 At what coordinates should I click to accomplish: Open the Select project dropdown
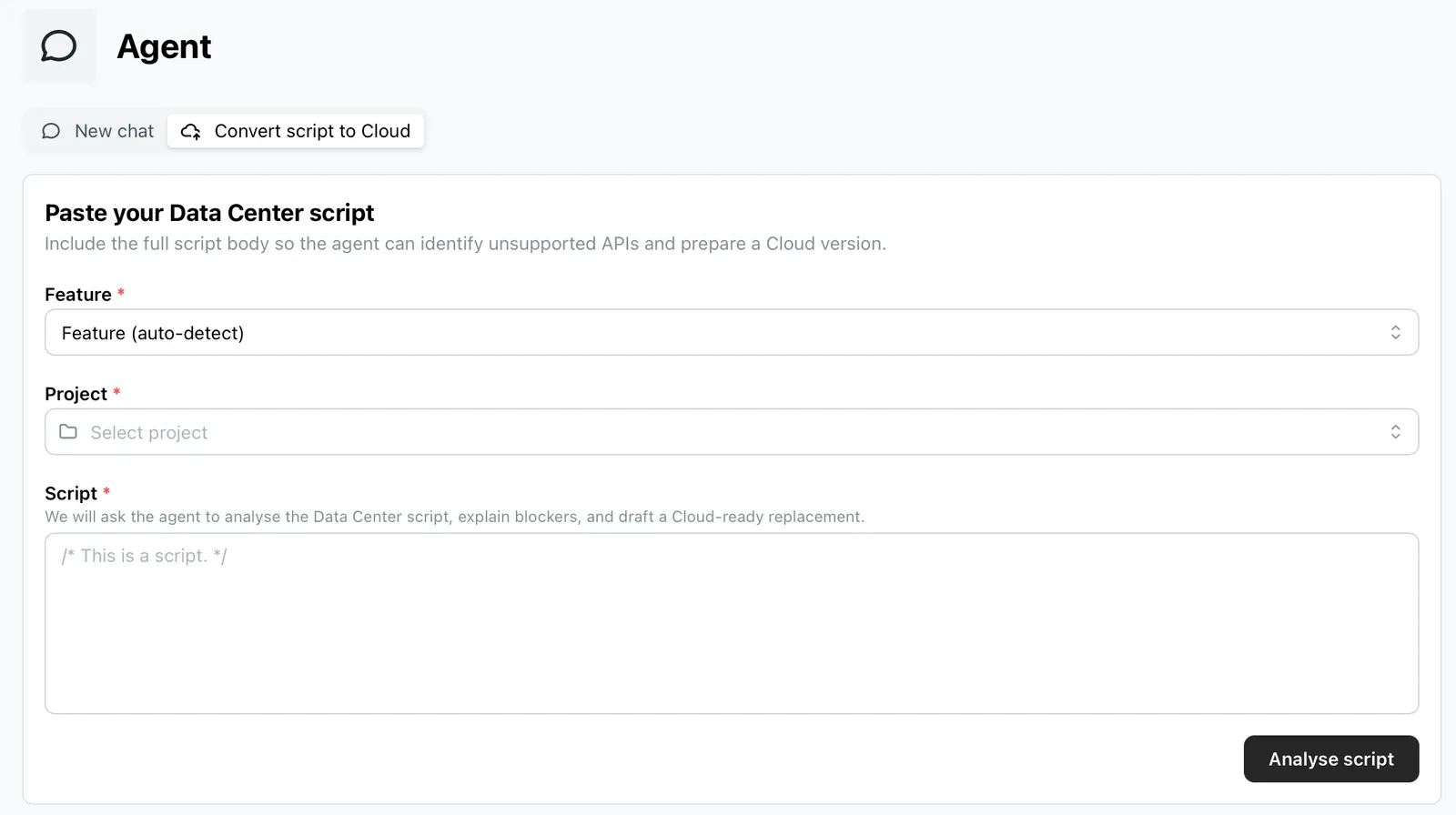click(732, 432)
